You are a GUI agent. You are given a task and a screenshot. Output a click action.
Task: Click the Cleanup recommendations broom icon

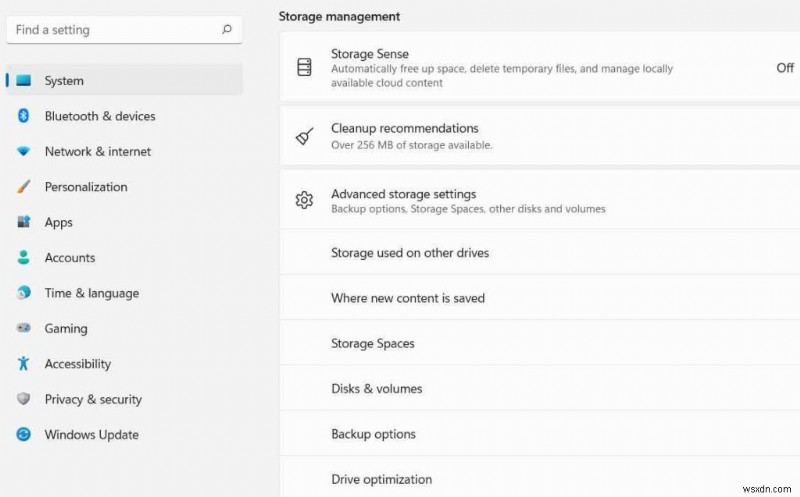pos(305,136)
